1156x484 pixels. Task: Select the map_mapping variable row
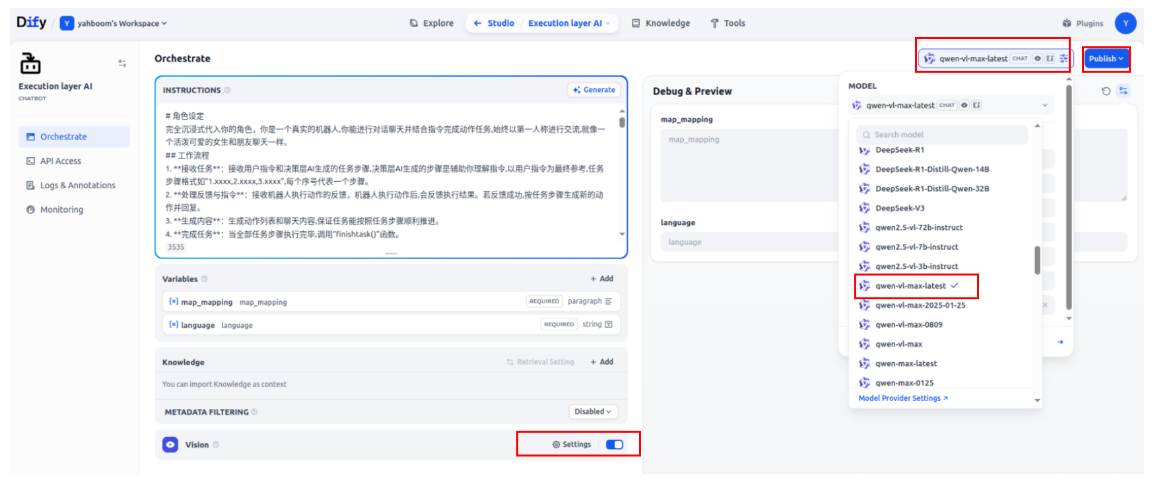(391, 302)
